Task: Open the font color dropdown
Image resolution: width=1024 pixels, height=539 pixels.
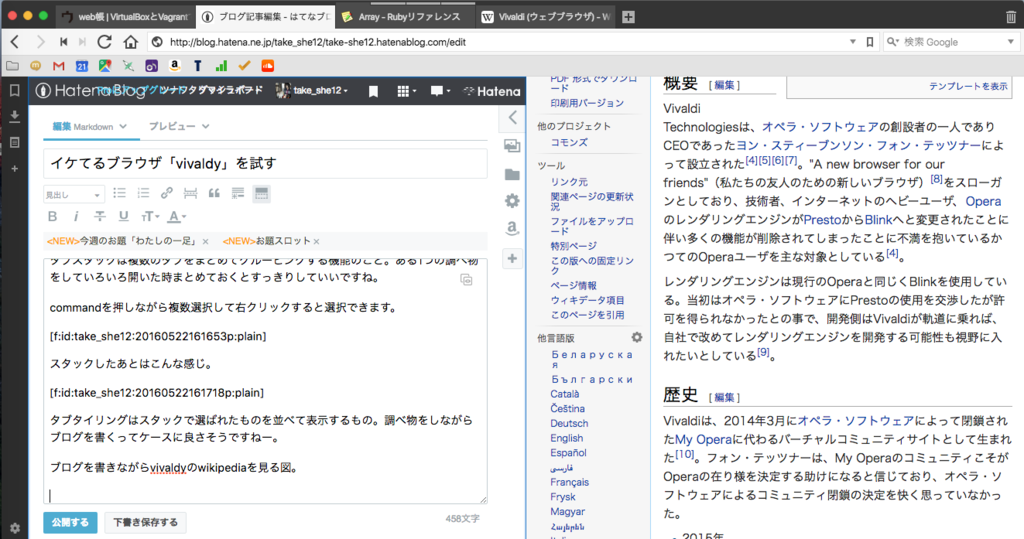Action: pos(176,216)
